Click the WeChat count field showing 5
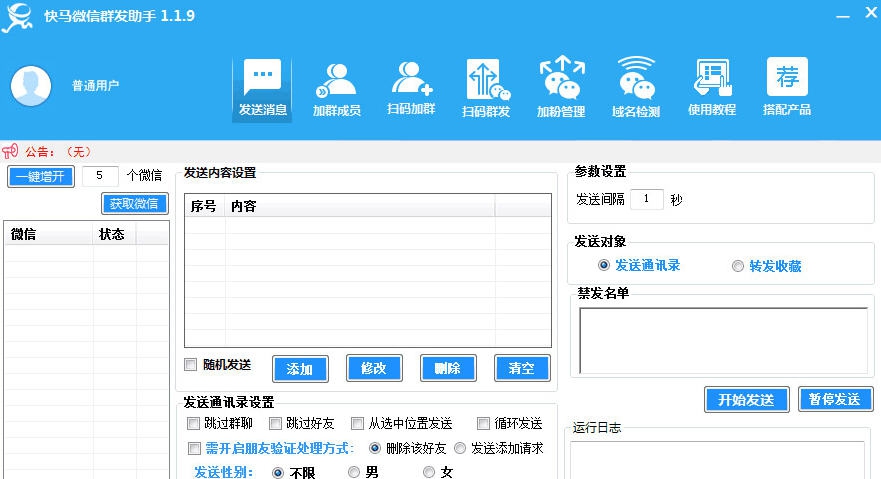The image size is (881, 479). click(100, 176)
